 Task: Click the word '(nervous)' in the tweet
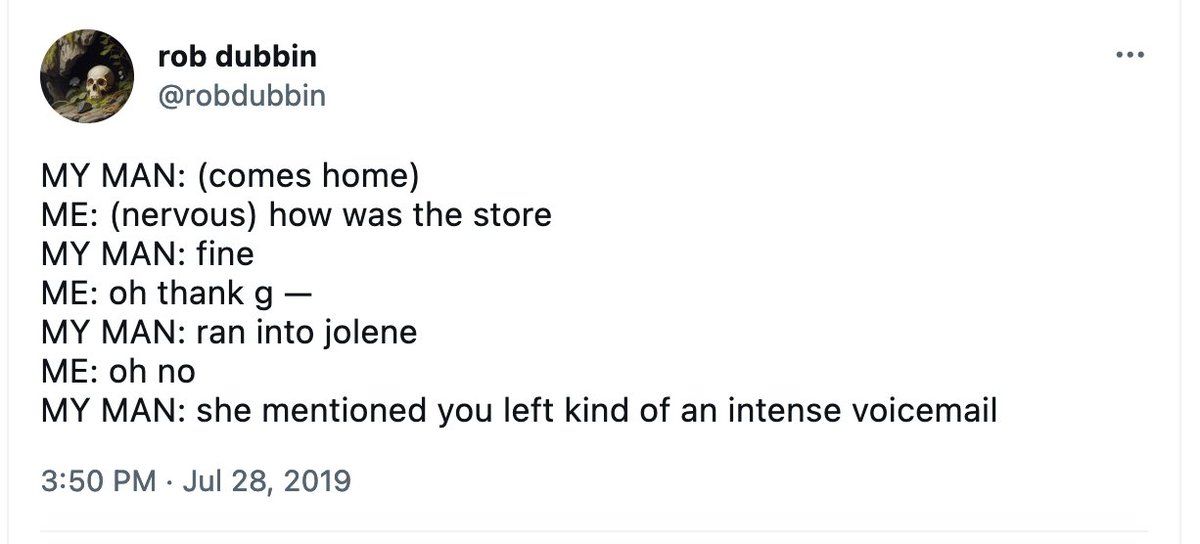[191, 216]
